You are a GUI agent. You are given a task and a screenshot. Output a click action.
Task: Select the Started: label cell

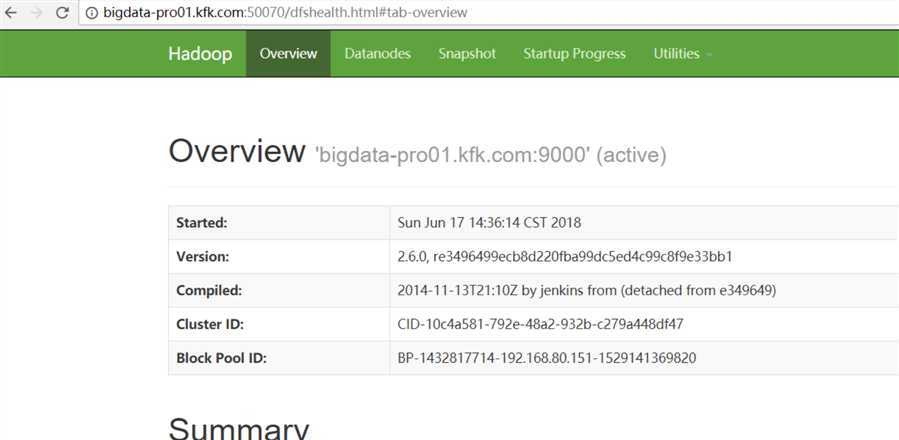pyautogui.click(x=279, y=223)
